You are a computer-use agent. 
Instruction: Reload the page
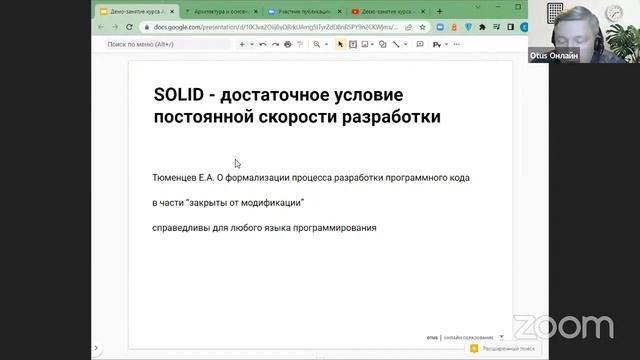129,27
